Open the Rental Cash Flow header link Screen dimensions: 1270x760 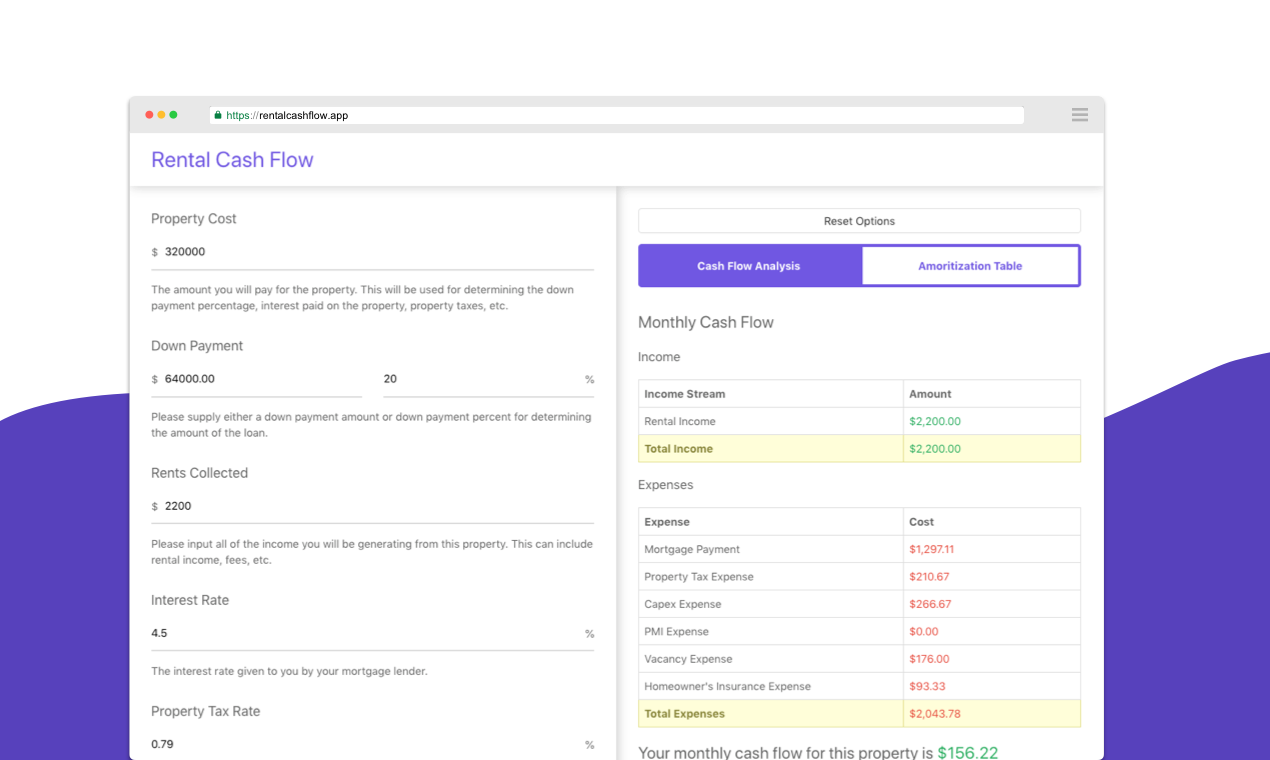pyautogui.click(x=232, y=159)
